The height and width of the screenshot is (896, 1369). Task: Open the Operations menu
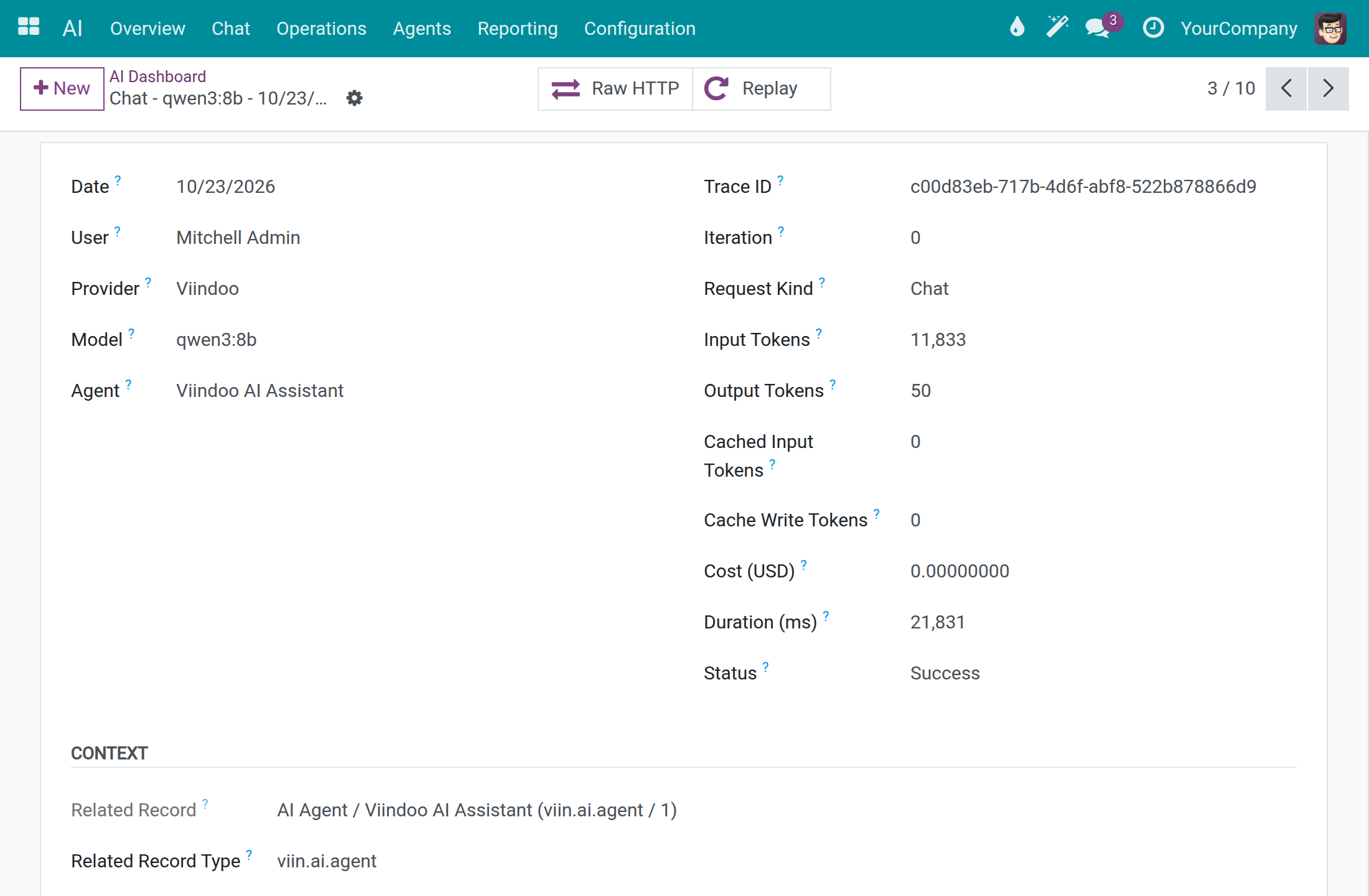point(321,29)
